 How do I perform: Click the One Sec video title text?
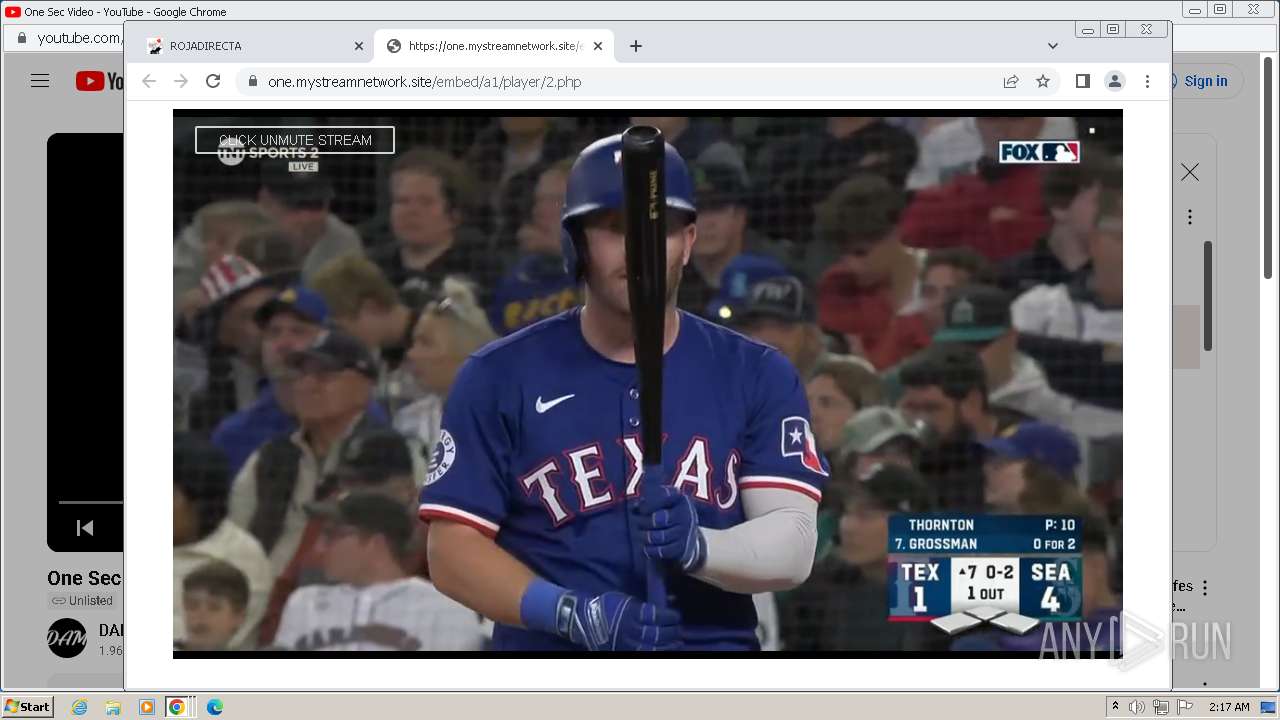[x=85, y=578]
